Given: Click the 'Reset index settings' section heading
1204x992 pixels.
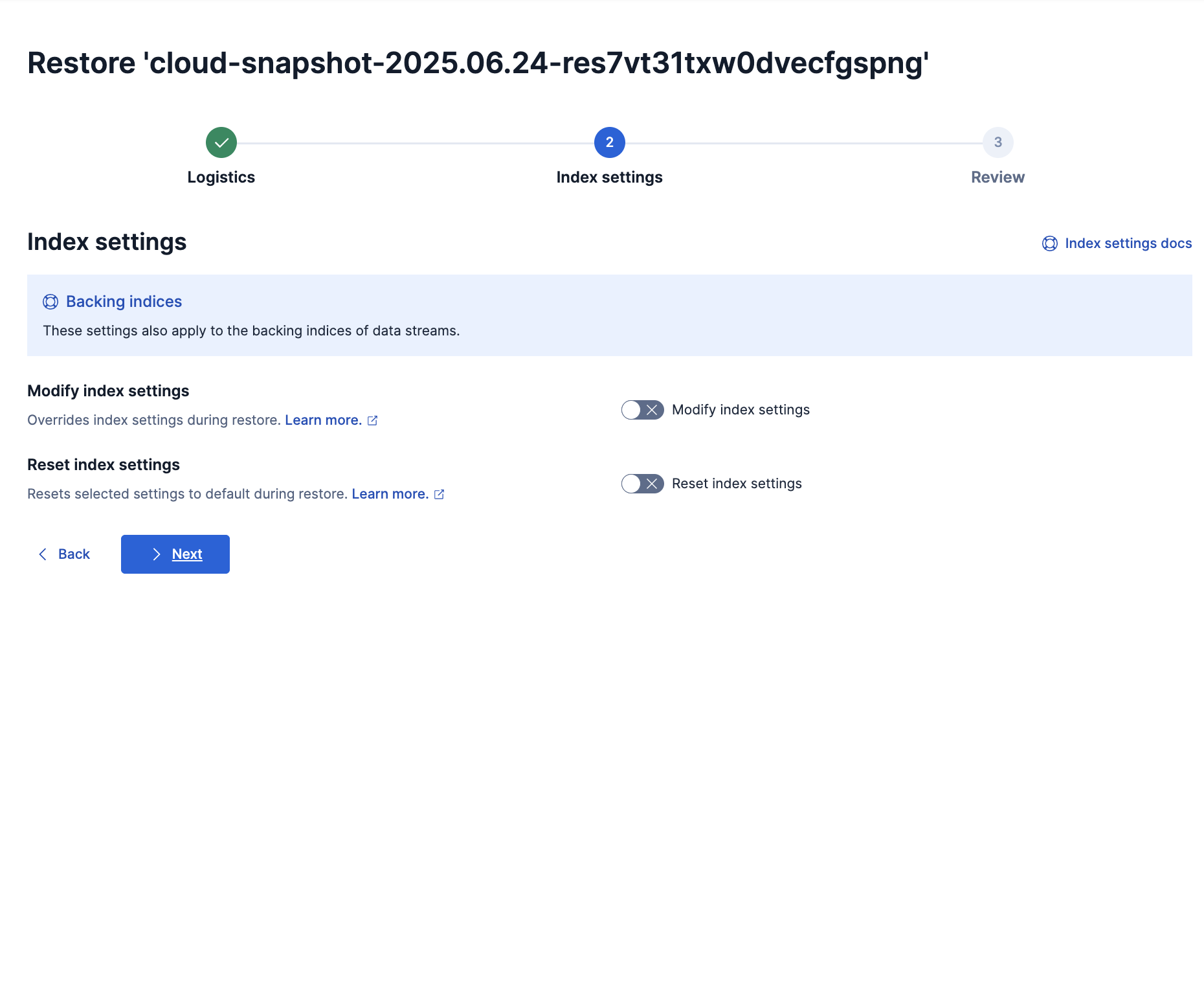Looking at the screenshot, I should click(104, 465).
